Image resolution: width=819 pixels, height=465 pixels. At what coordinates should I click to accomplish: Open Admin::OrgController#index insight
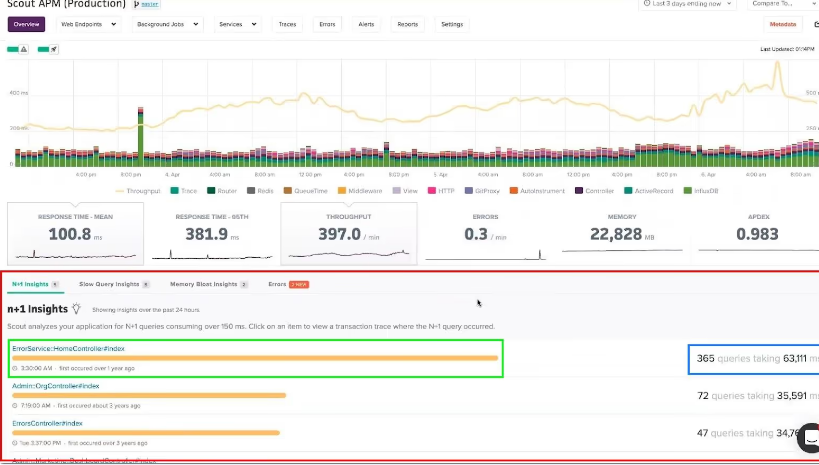pyautogui.click(x=55, y=386)
